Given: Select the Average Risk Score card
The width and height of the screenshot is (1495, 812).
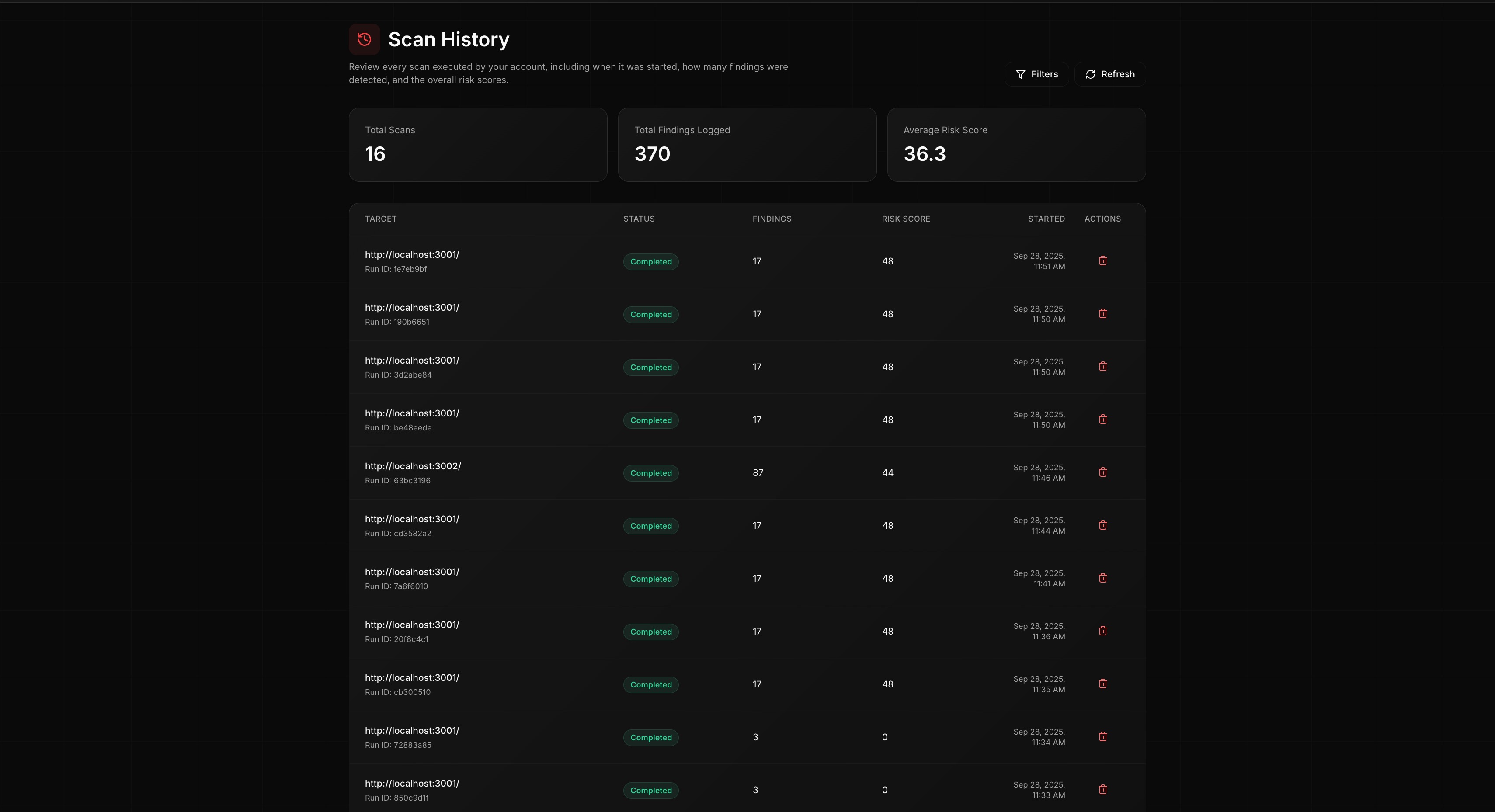Looking at the screenshot, I should 1015,145.
